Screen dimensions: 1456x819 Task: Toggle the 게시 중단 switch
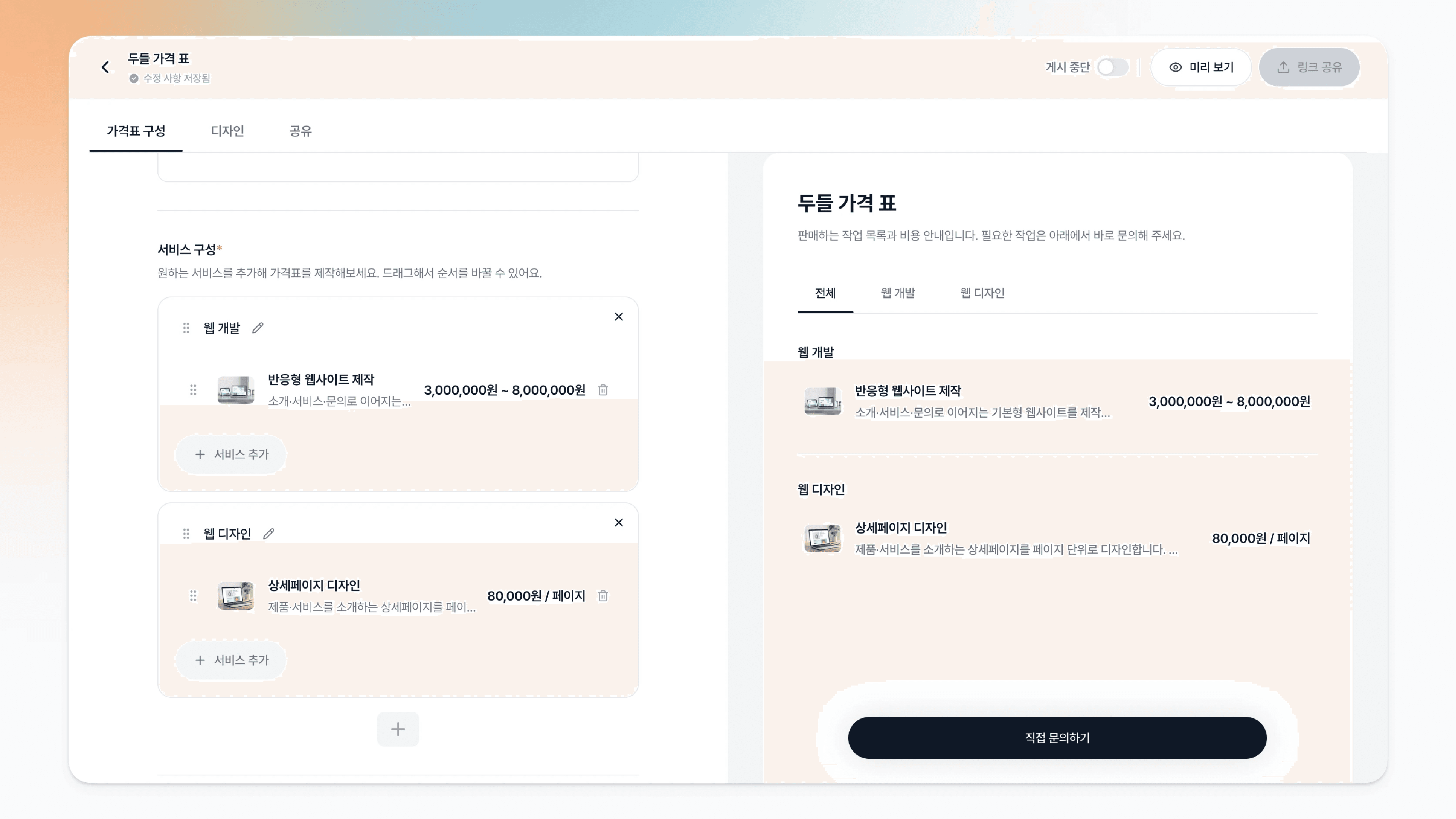(1112, 67)
